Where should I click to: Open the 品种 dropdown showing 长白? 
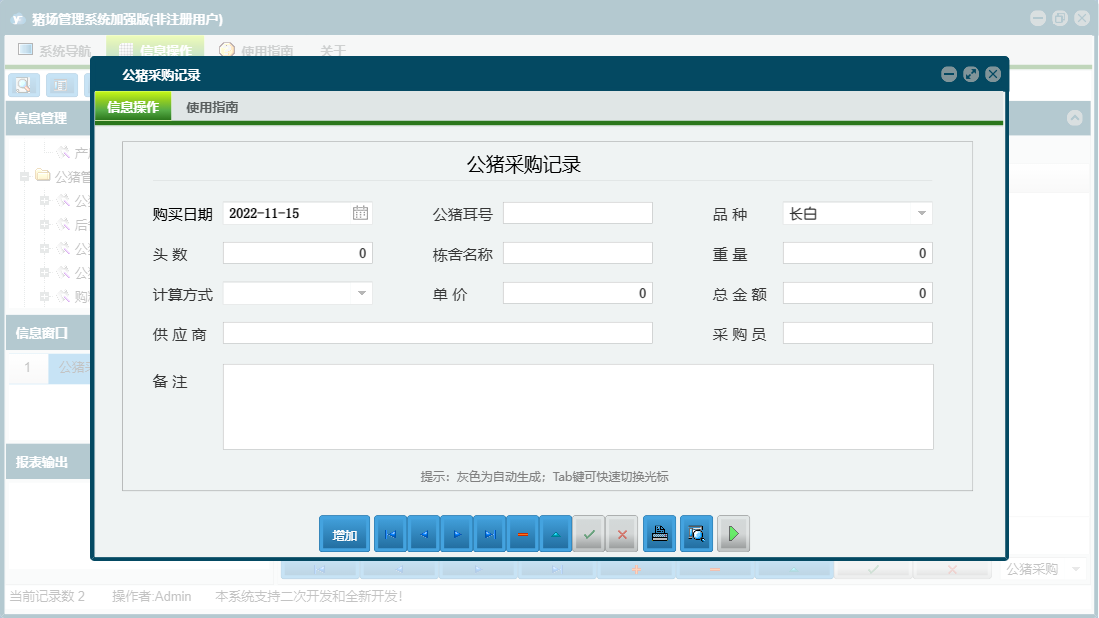(x=921, y=212)
